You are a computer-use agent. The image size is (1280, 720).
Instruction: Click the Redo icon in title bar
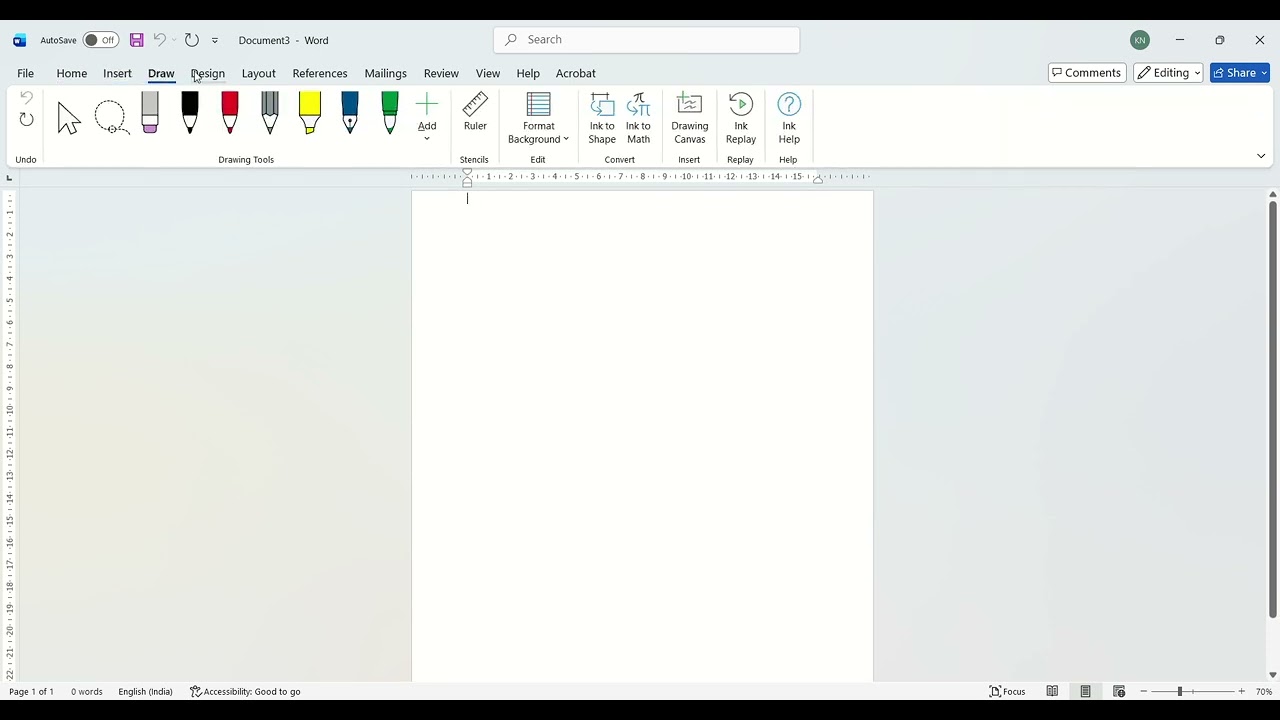[192, 40]
